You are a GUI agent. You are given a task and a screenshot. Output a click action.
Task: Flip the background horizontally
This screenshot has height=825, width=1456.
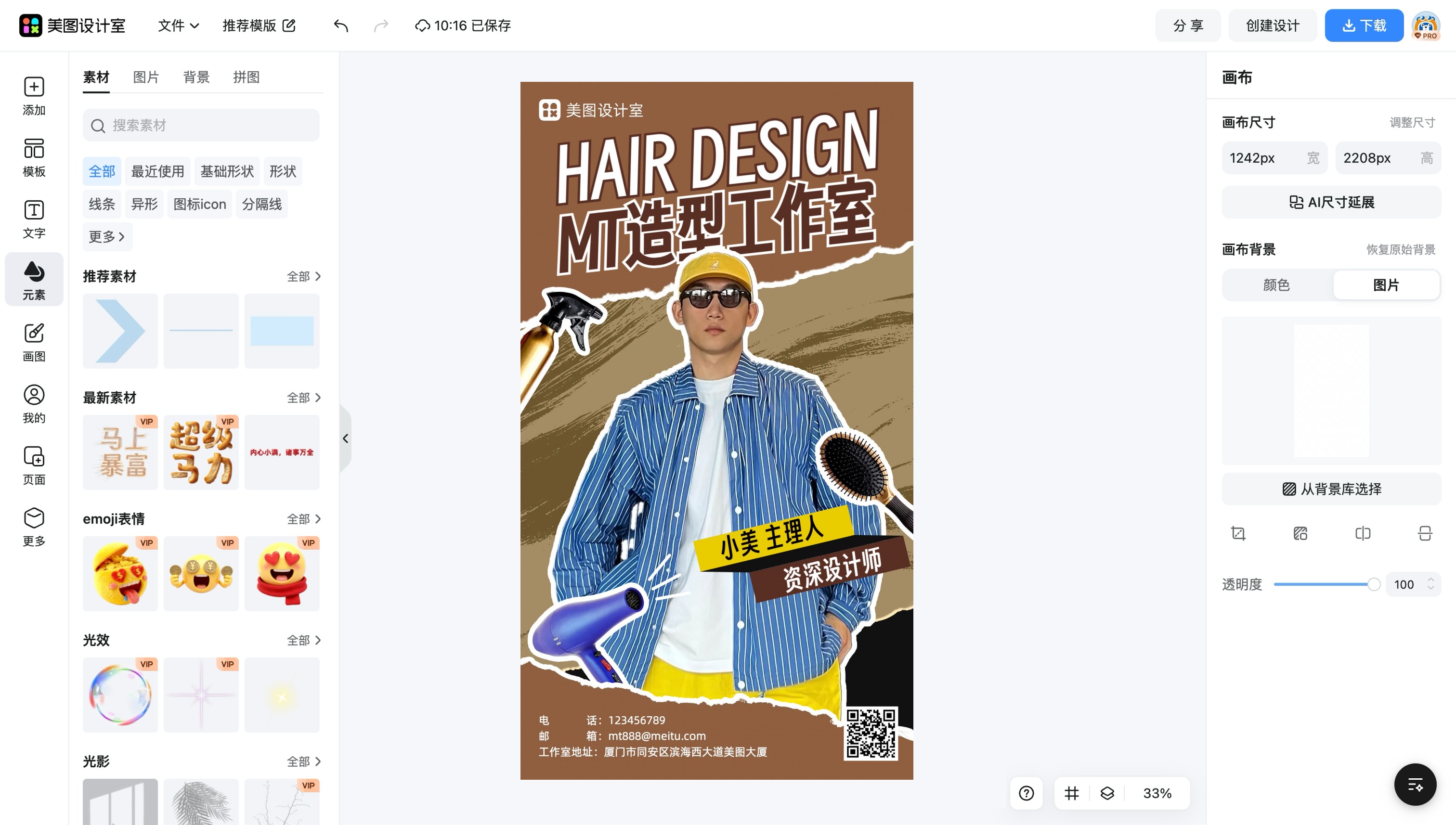coord(1363,533)
